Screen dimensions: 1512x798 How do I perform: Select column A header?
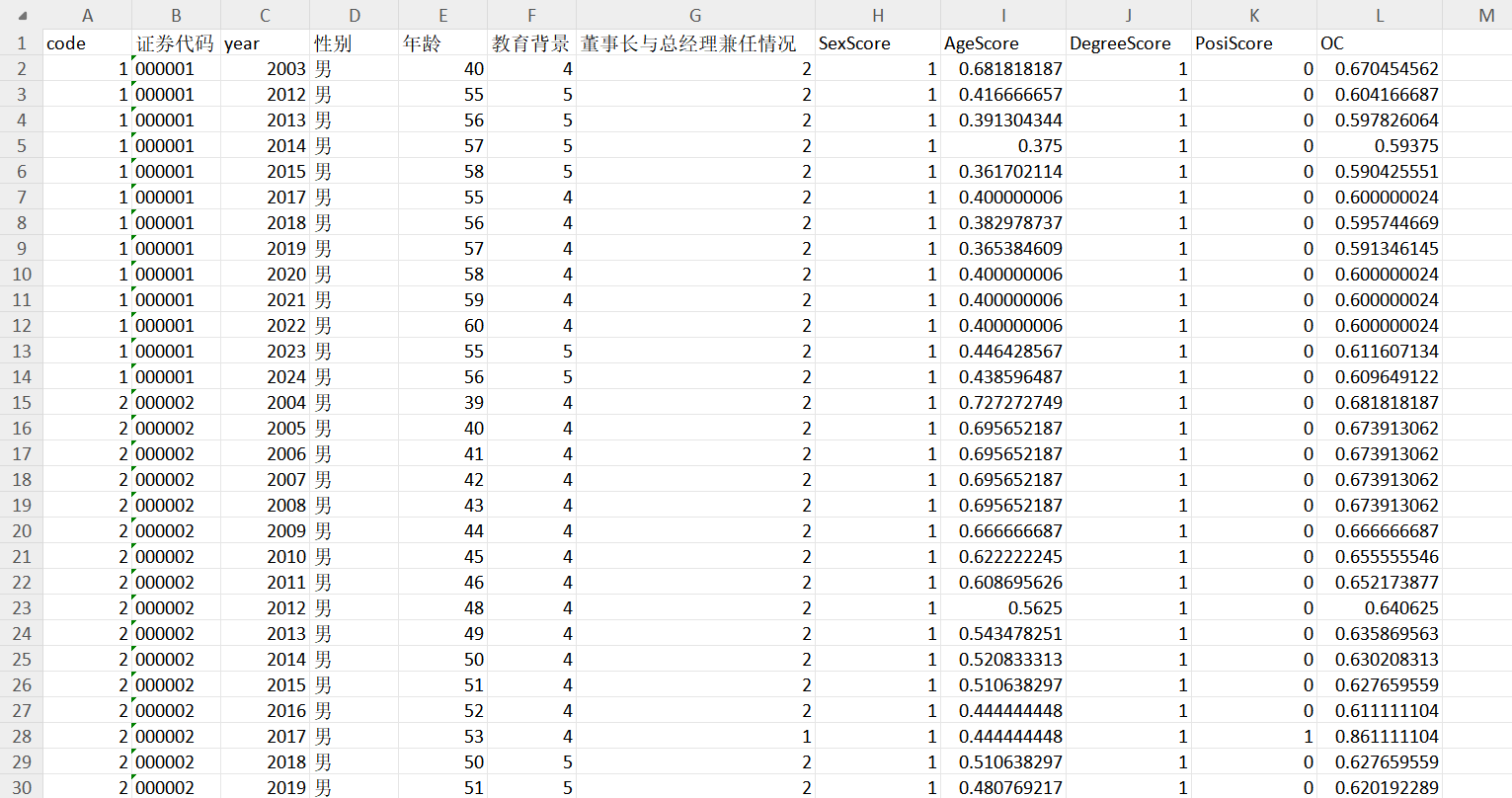click(87, 16)
